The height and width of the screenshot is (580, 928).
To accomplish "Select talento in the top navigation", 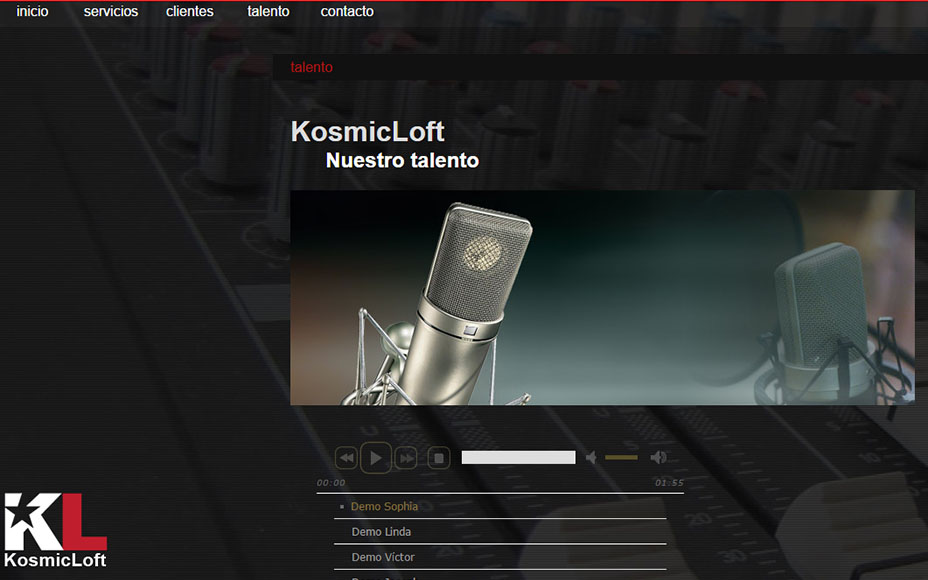I will 268,12.
